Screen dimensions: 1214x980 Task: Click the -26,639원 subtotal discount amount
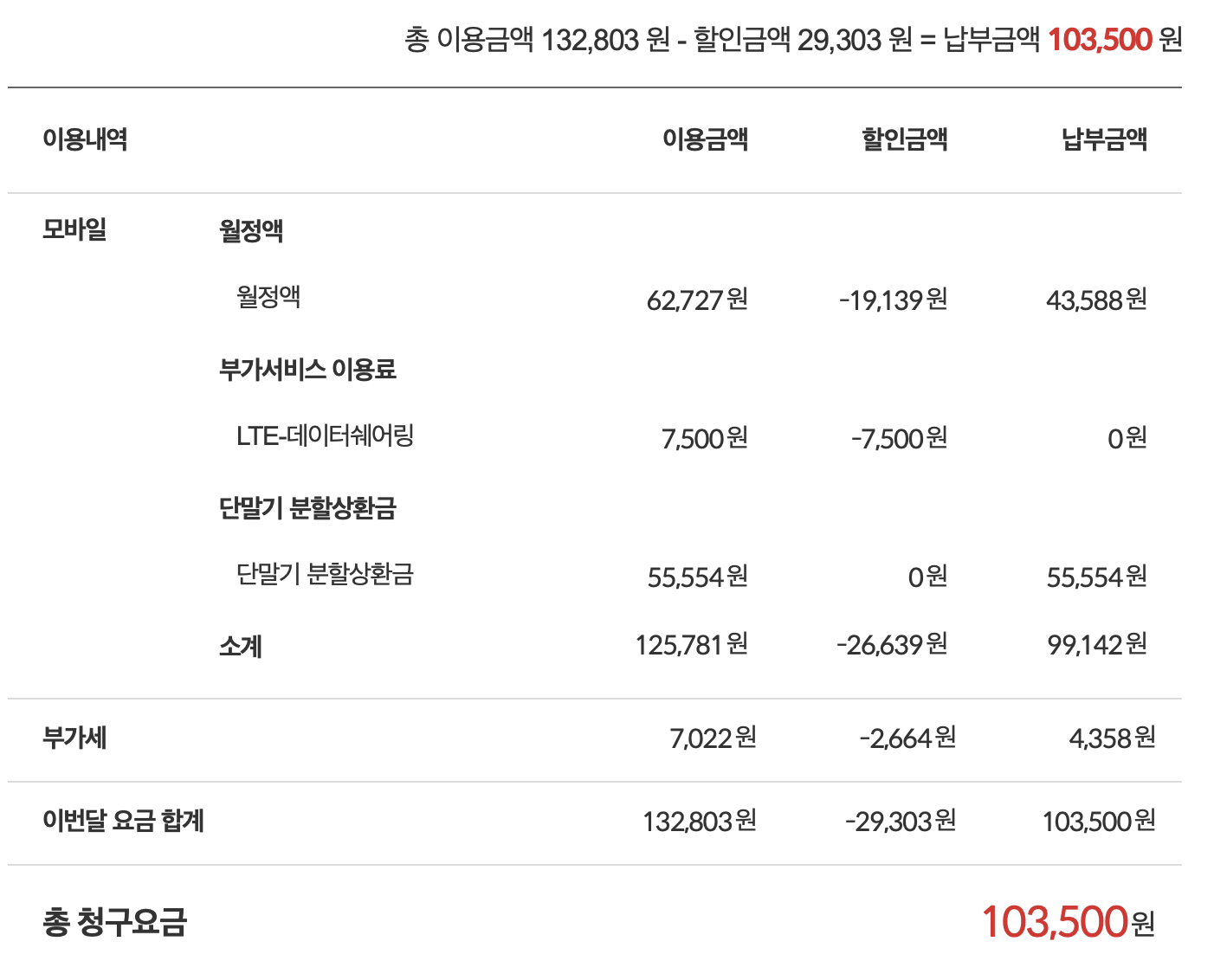point(892,645)
